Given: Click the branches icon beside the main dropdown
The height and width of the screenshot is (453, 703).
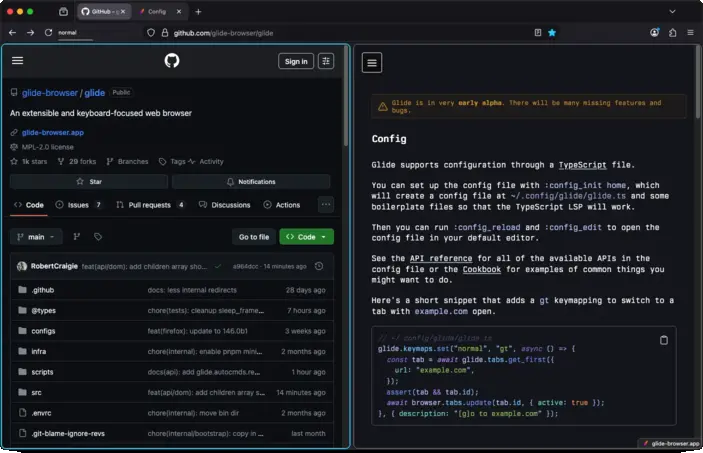Looking at the screenshot, I should click(x=77, y=237).
